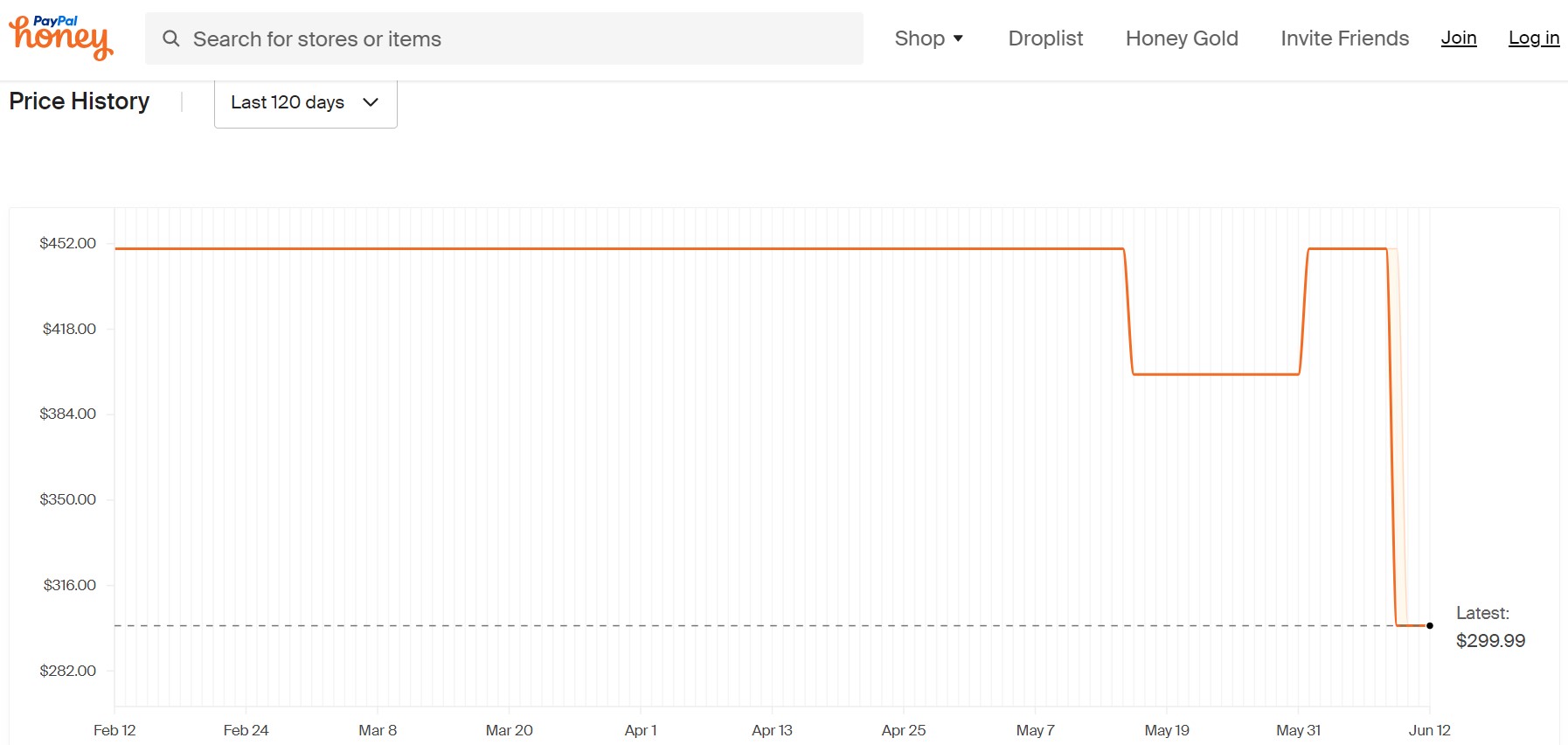Open Invite Friends page
The width and height of the screenshot is (1568, 745).
1344,38
